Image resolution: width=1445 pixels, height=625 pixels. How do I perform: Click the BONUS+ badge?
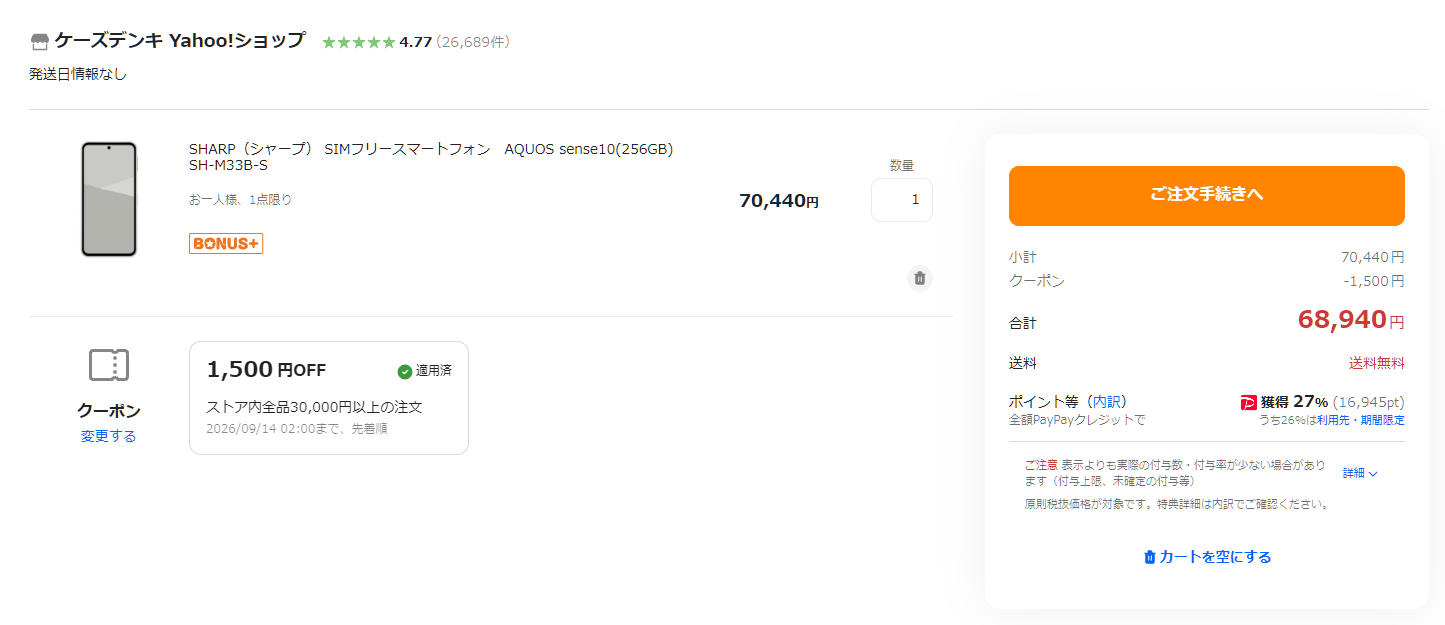[x=226, y=243]
